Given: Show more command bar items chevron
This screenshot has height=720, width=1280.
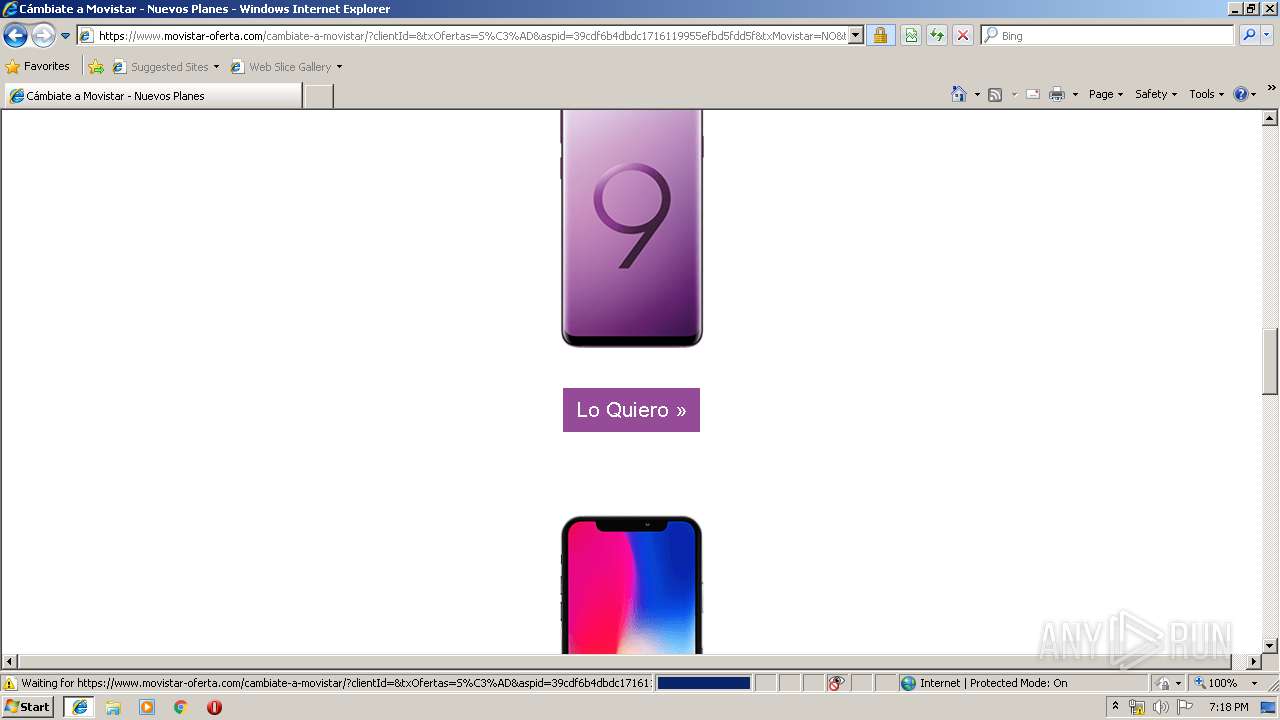Looking at the screenshot, I should (x=1271, y=89).
